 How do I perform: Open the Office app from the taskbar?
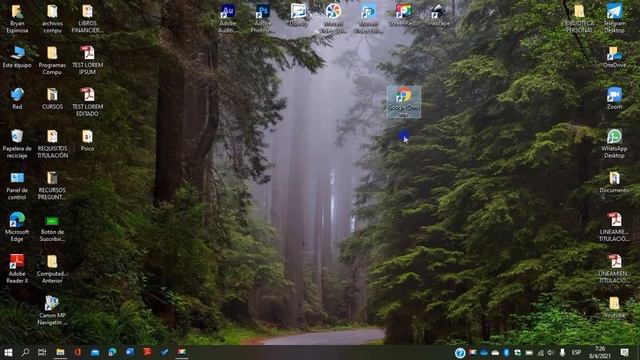tap(78, 352)
